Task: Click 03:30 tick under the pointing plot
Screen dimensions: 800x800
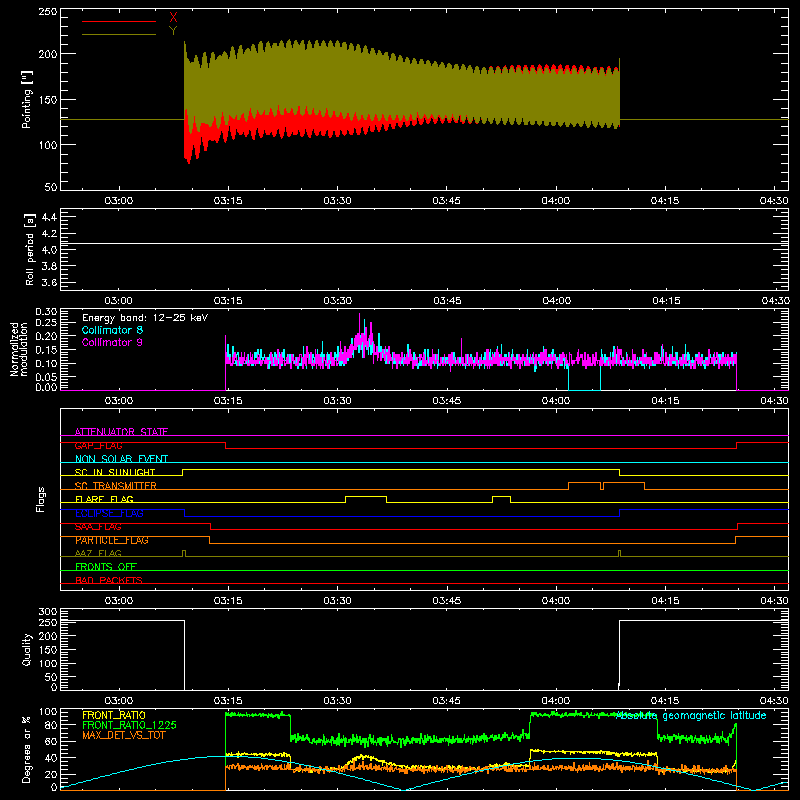Action: coord(337,201)
